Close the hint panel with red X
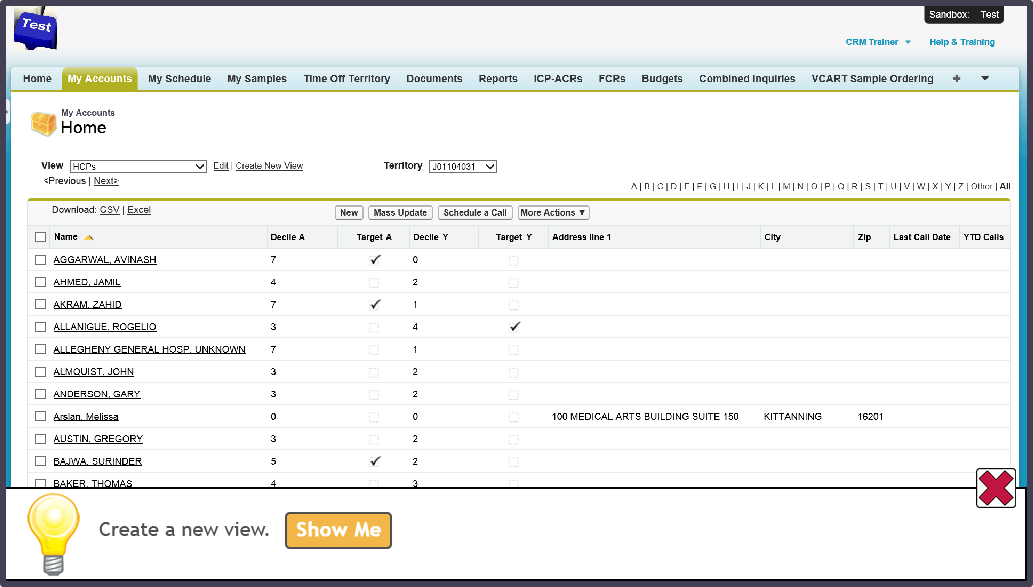Screen dimensions: 1033x587 995,488
